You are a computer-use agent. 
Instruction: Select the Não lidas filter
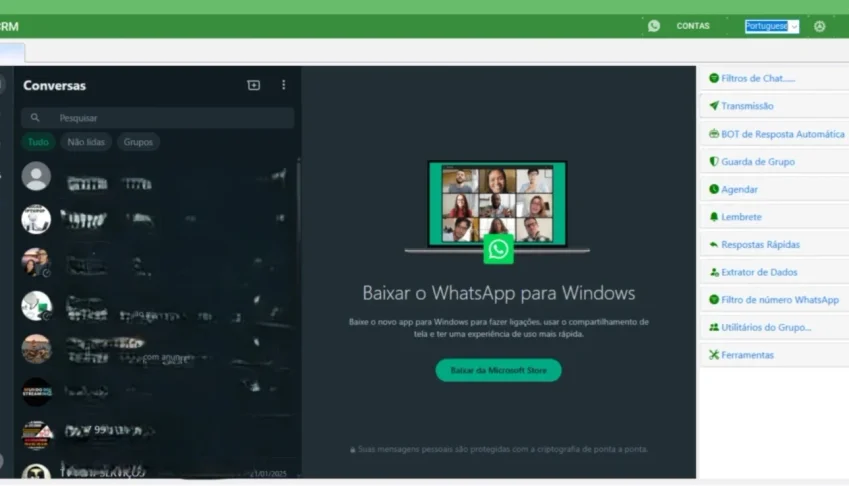pos(86,142)
